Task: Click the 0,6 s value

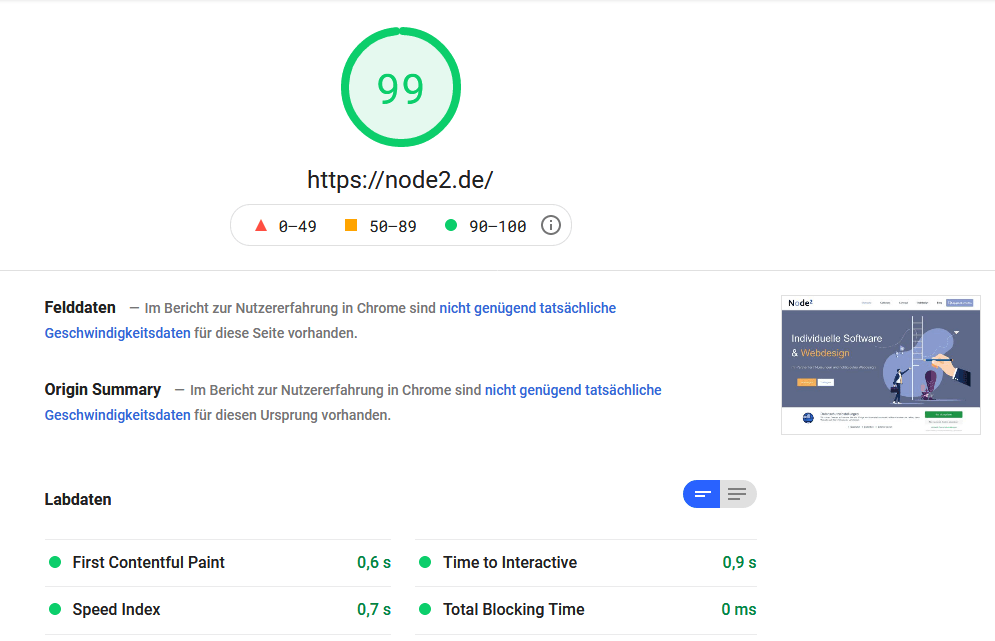Action: (374, 563)
